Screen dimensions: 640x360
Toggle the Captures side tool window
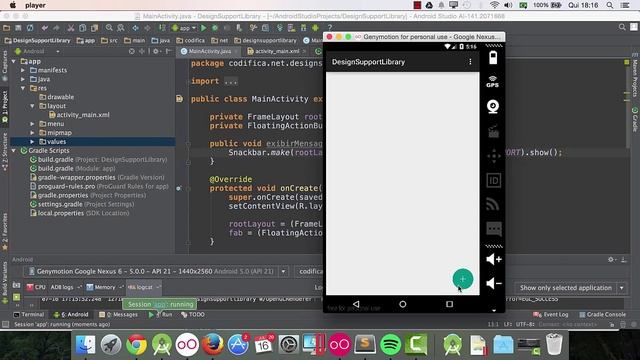4,65
